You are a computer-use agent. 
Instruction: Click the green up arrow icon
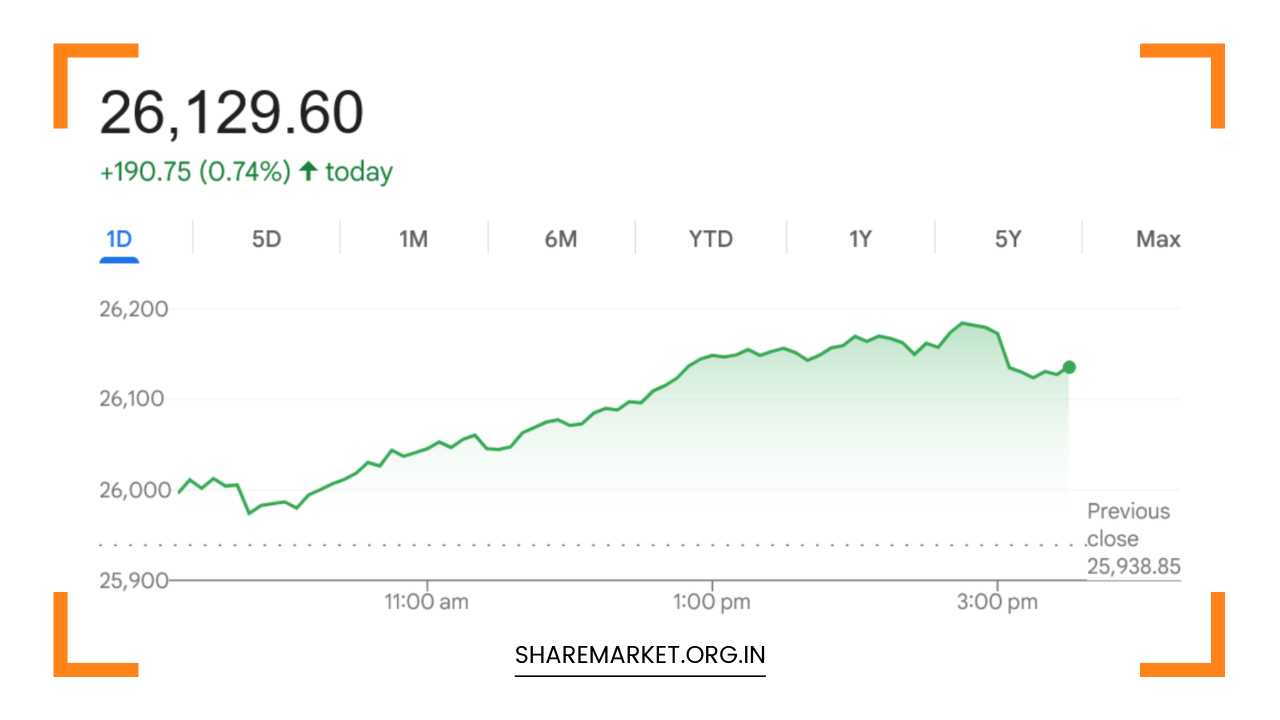(x=308, y=172)
